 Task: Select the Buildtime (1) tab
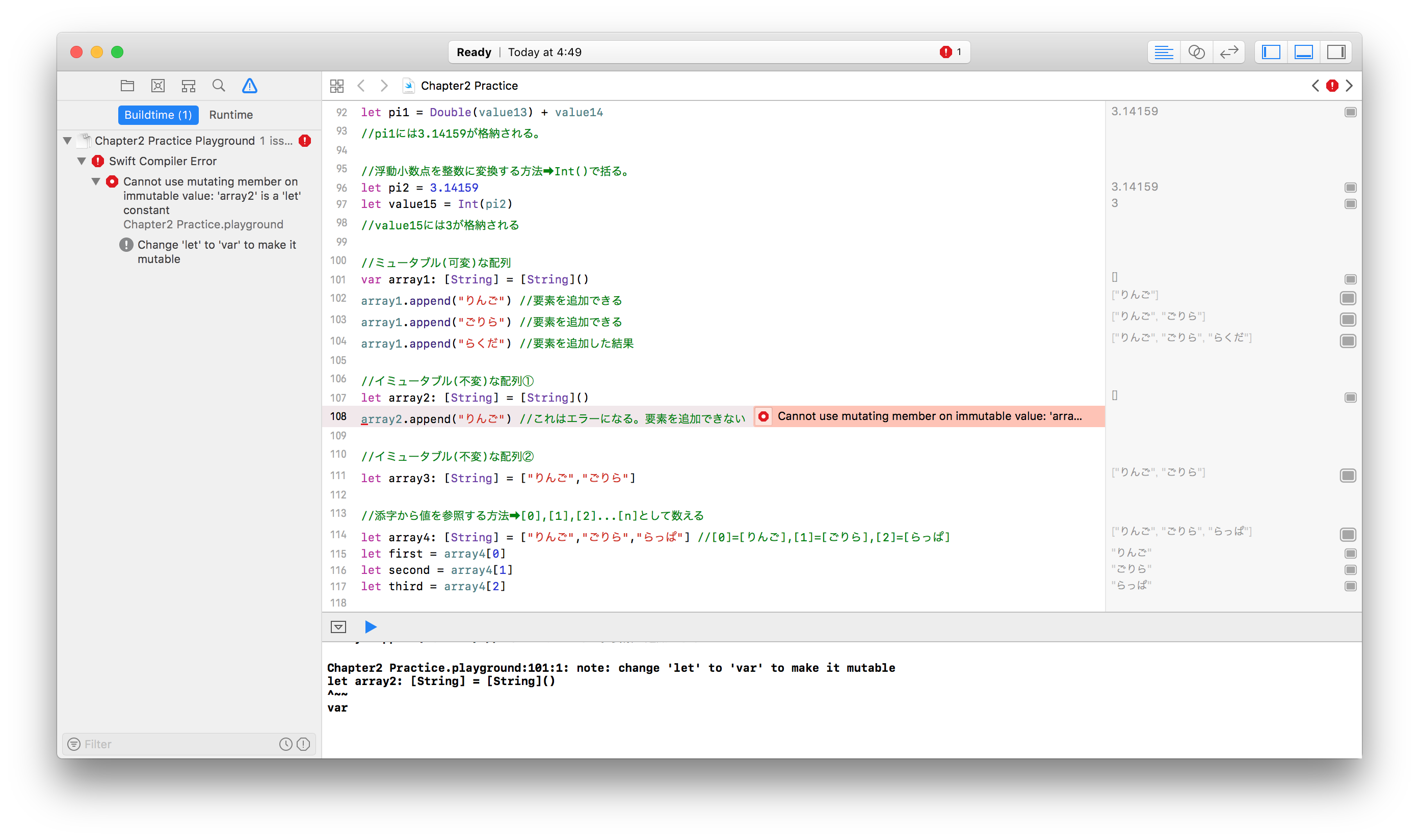158,115
